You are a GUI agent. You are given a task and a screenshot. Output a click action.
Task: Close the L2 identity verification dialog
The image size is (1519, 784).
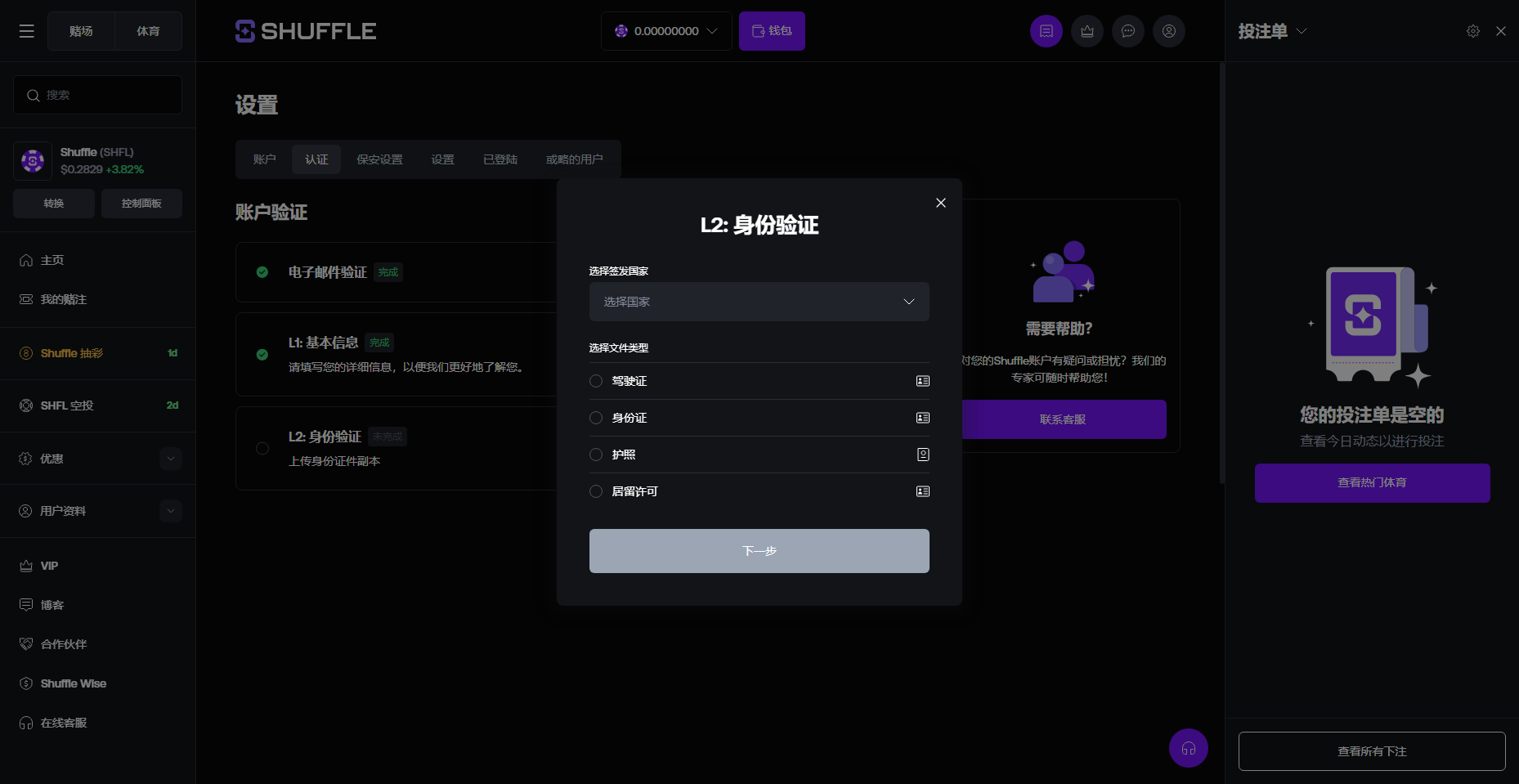pos(941,203)
